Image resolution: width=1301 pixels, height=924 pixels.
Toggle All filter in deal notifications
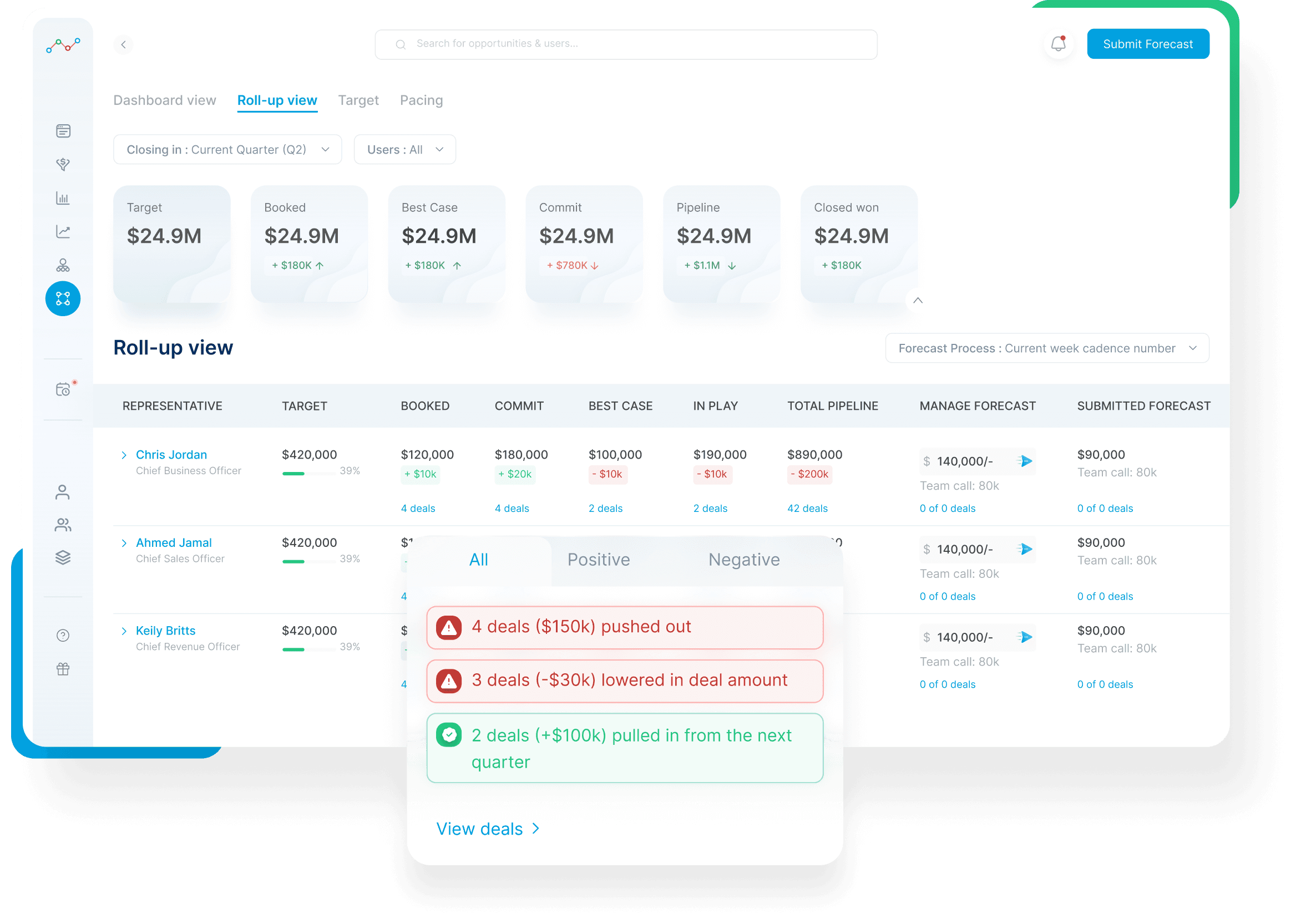[x=479, y=559]
